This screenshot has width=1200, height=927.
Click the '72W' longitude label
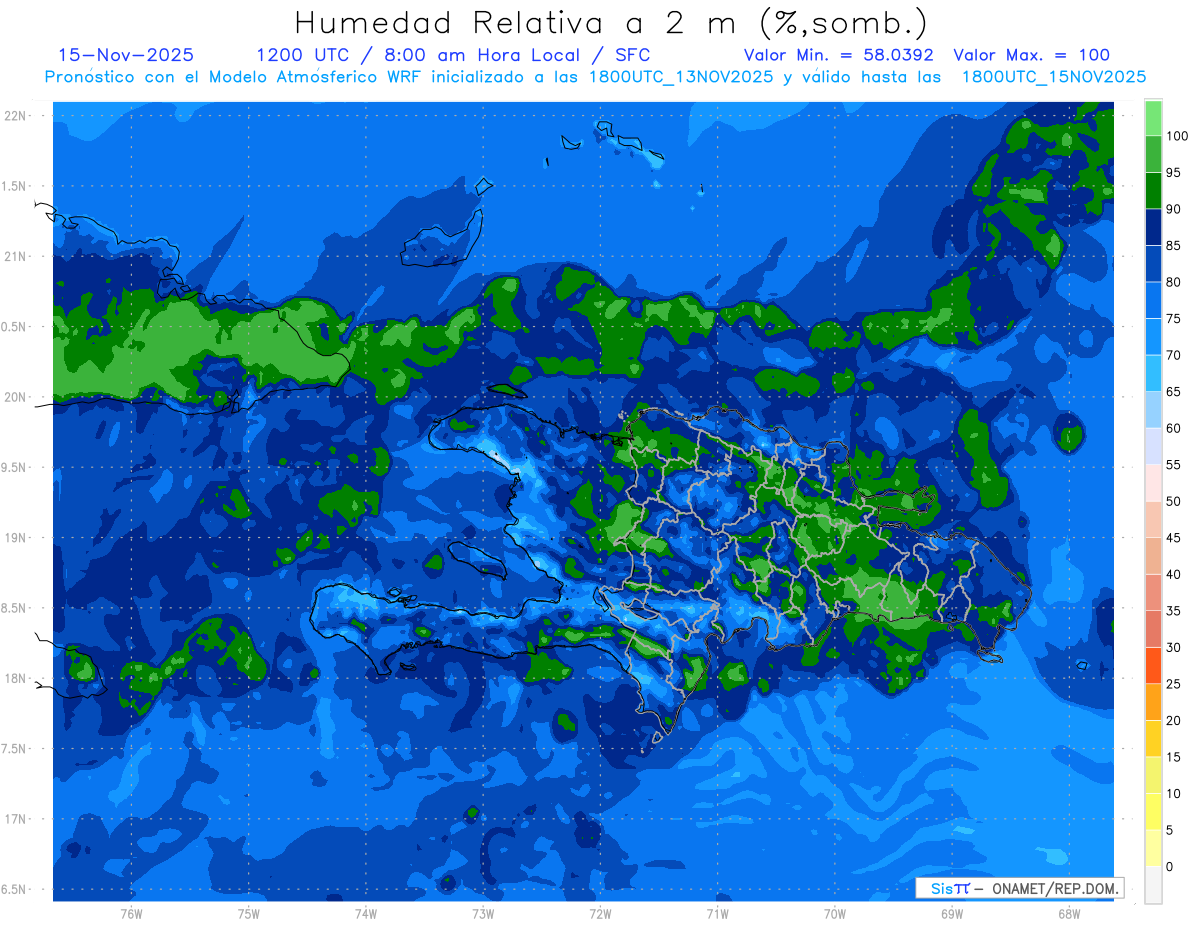600,913
